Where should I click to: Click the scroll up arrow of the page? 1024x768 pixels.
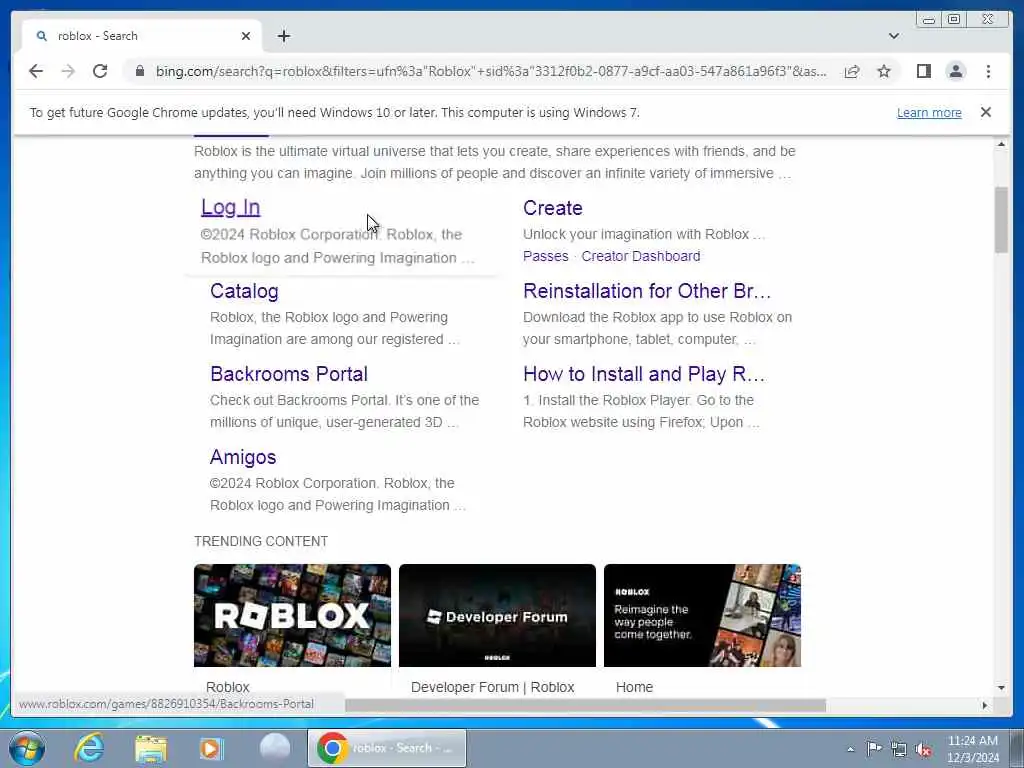coord(1001,144)
